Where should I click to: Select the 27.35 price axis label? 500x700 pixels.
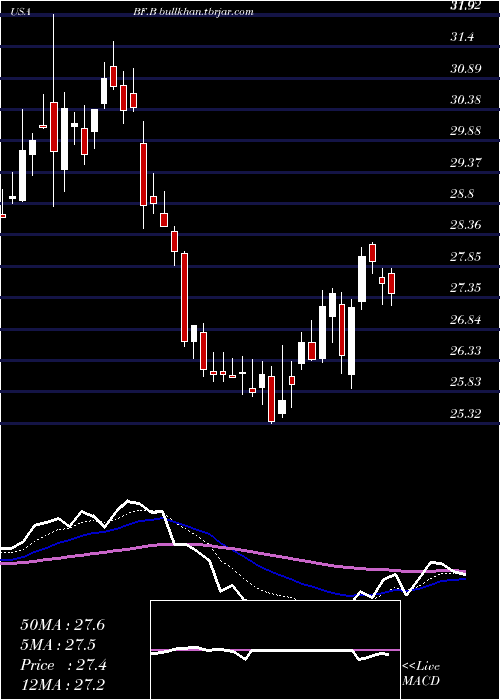(467, 288)
